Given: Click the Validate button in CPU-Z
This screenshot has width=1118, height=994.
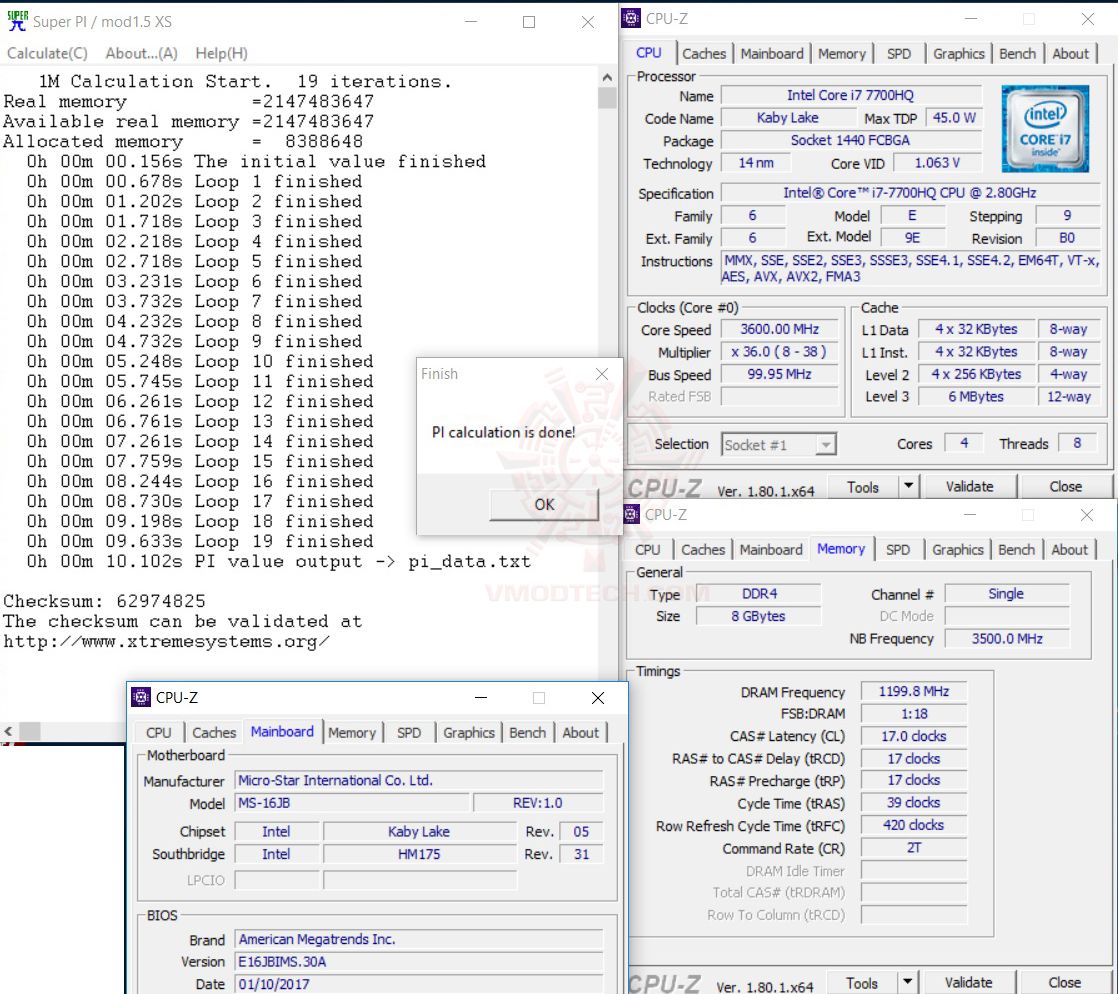Looking at the screenshot, I should (969, 486).
